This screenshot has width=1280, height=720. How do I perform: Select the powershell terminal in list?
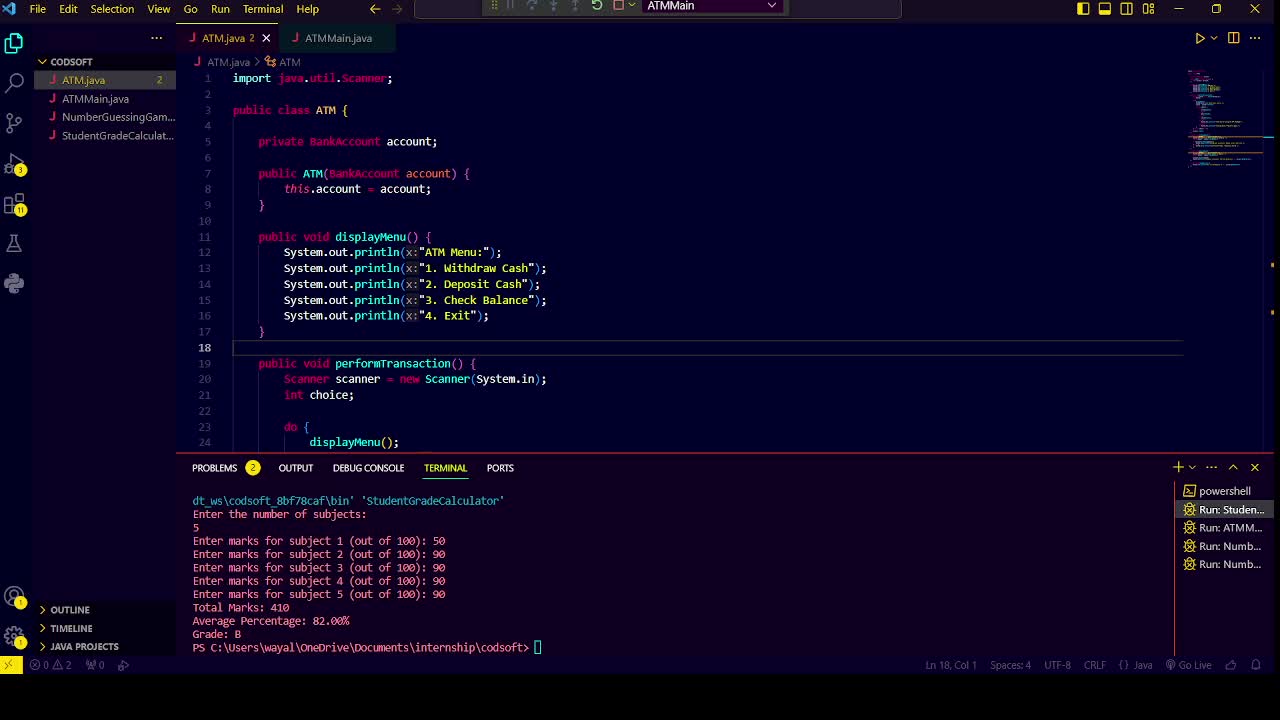tap(1224, 491)
